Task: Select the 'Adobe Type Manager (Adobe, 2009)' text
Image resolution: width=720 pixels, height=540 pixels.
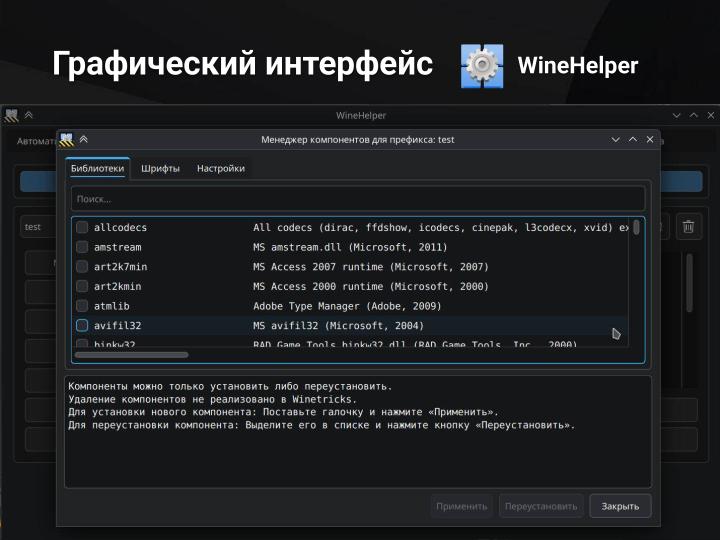Action: 347,306
